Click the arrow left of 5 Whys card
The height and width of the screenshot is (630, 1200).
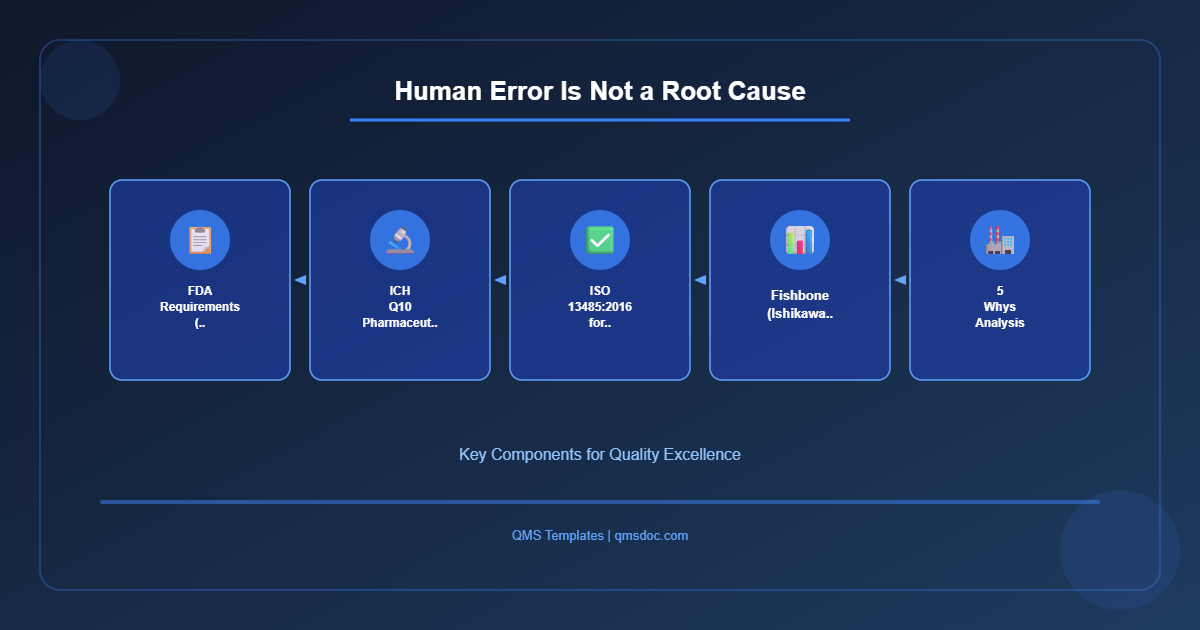(899, 280)
